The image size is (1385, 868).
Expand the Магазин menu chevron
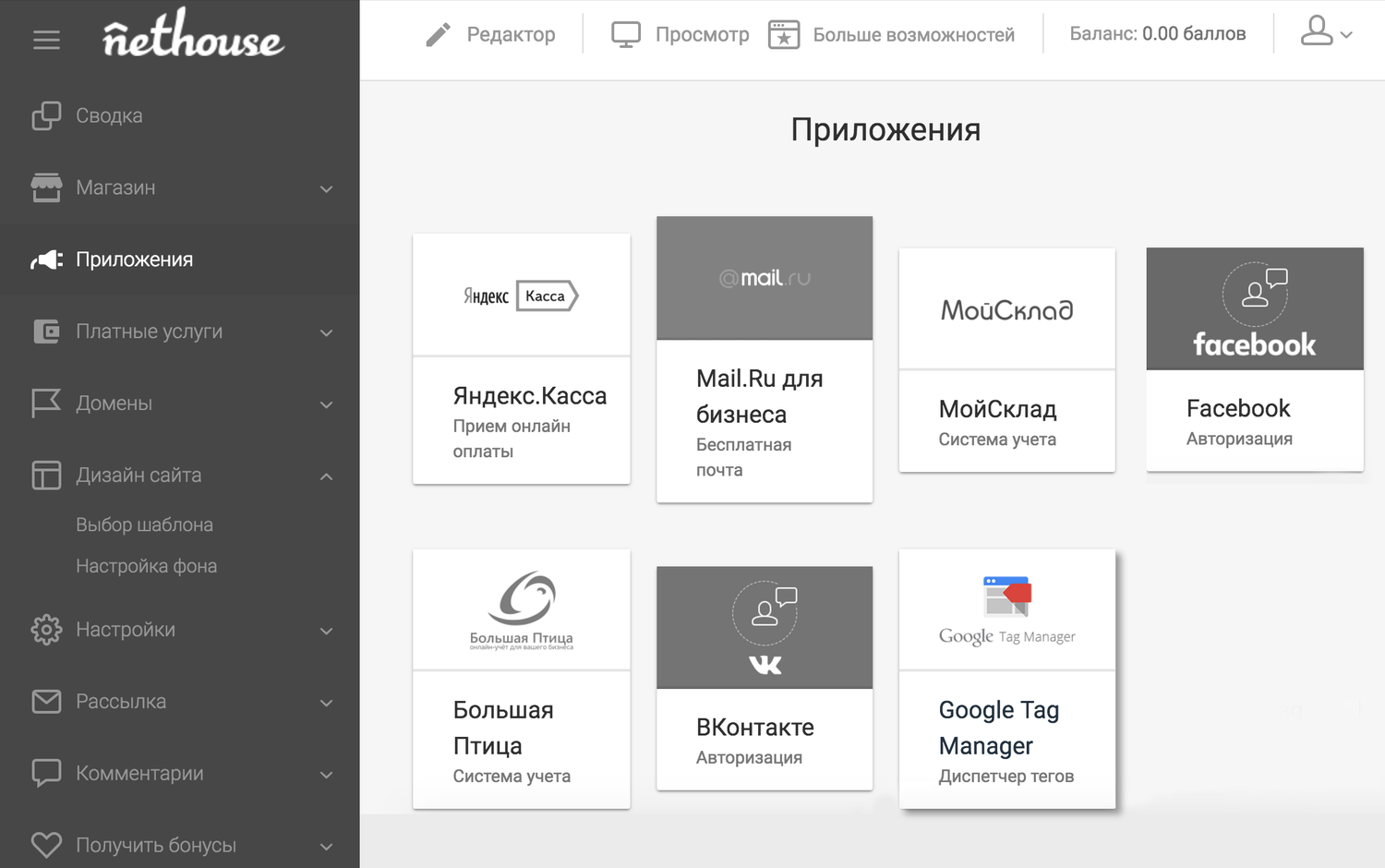pos(326,189)
